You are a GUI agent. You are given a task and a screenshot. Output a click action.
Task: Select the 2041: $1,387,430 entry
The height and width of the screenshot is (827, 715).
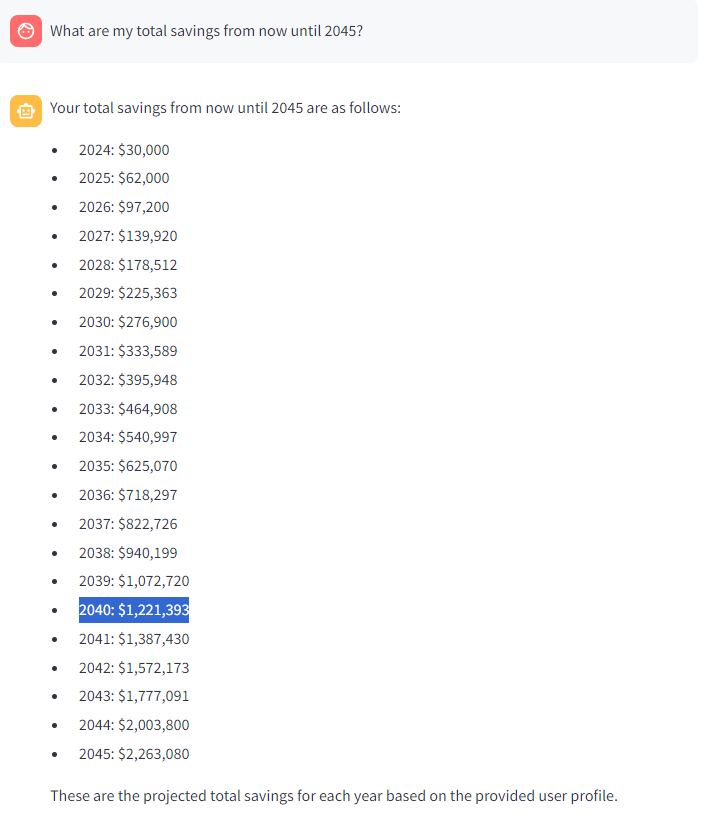pyautogui.click(x=134, y=639)
